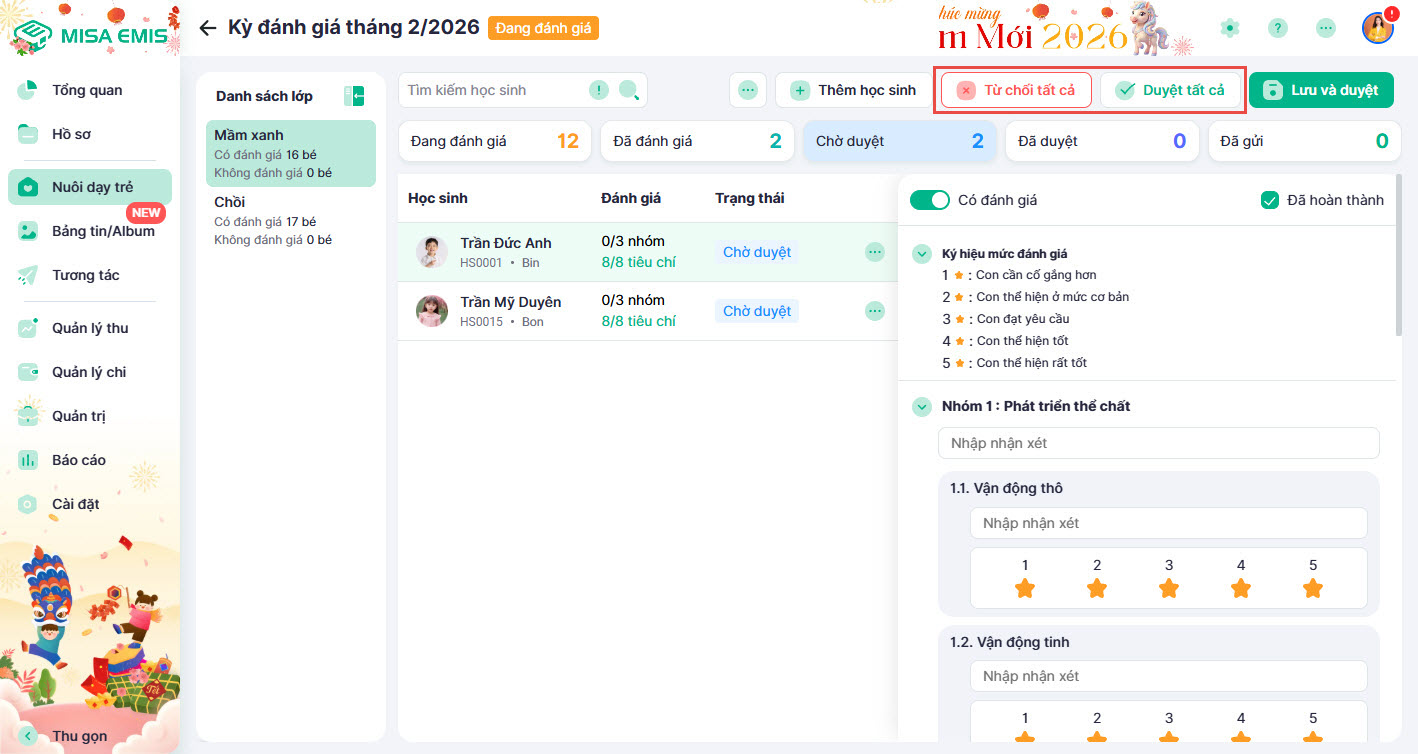Click the Duyệt tất cả button
Screen dimensions: 1418x754
[x=1171, y=90]
